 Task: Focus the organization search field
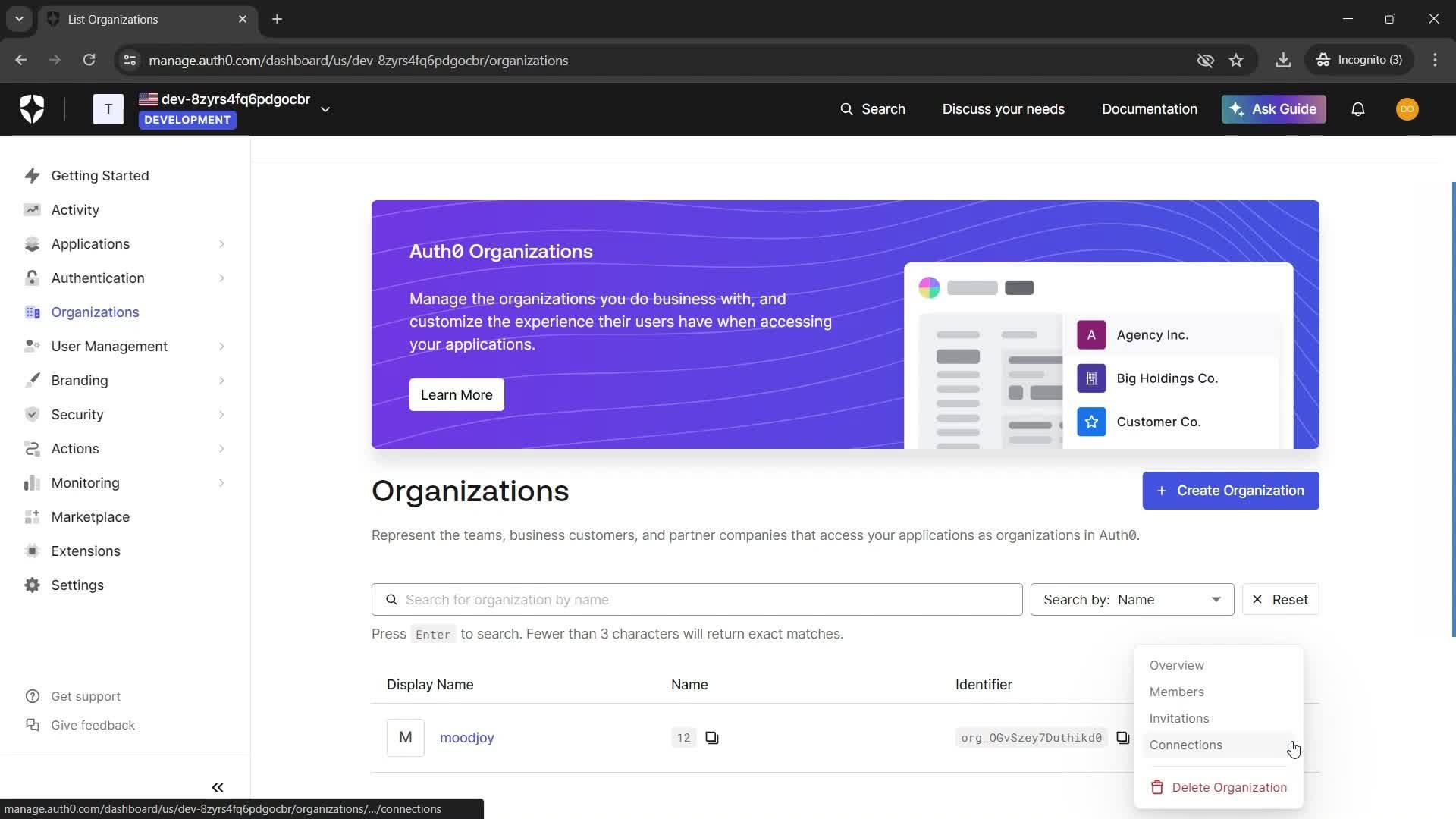(x=697, y=600)
